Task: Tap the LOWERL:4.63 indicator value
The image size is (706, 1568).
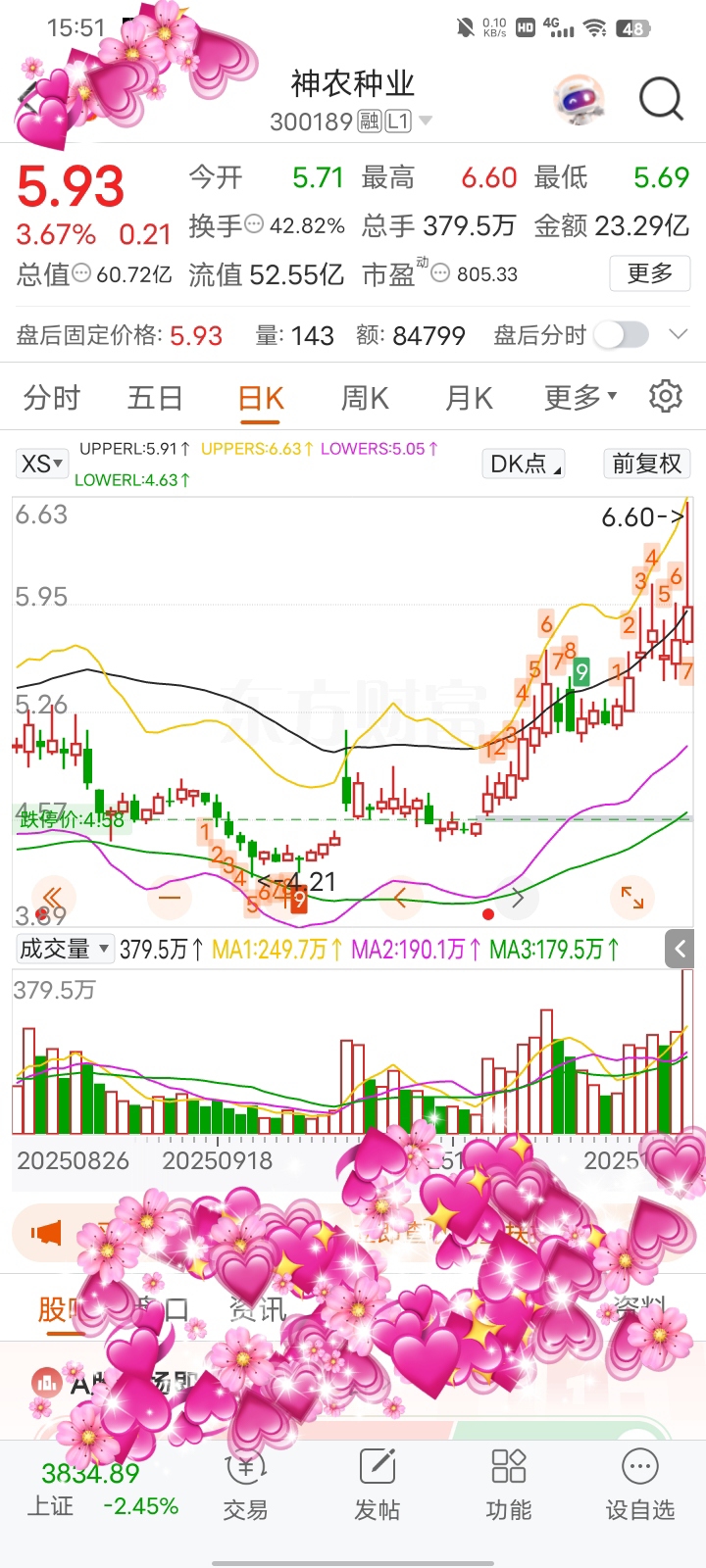Action: pyautogui.click(x=132, y=480)
